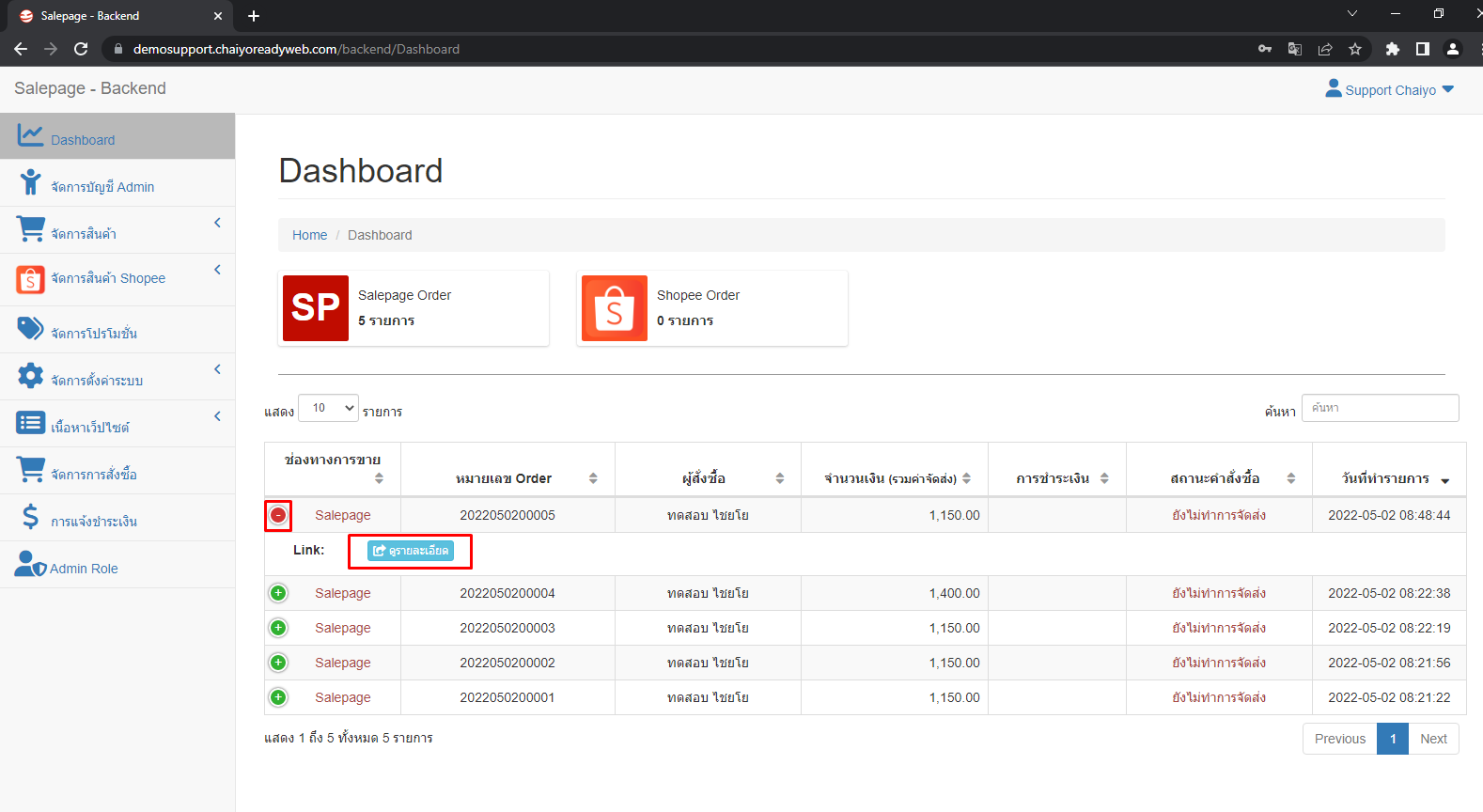Click the dollar sign payment notification icon
The width and height of the screenshot is (1483, 812).
point(30,517)
